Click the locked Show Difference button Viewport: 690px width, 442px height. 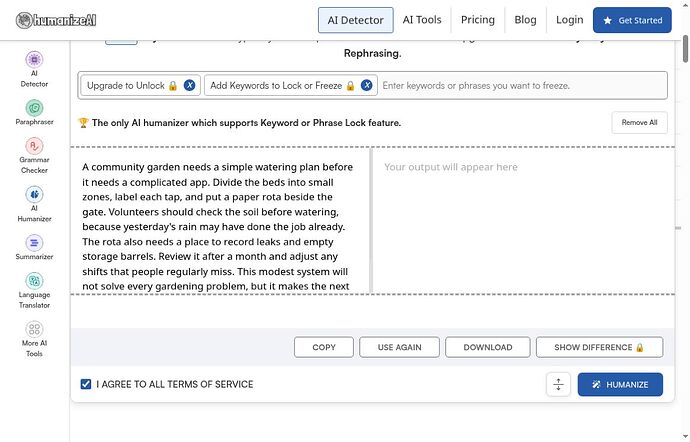(x=599, y=347)
